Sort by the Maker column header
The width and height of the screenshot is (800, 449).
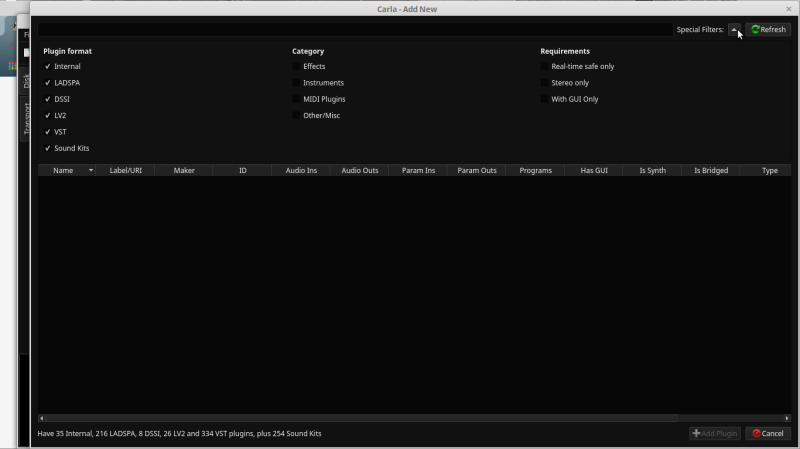point(184,170)
